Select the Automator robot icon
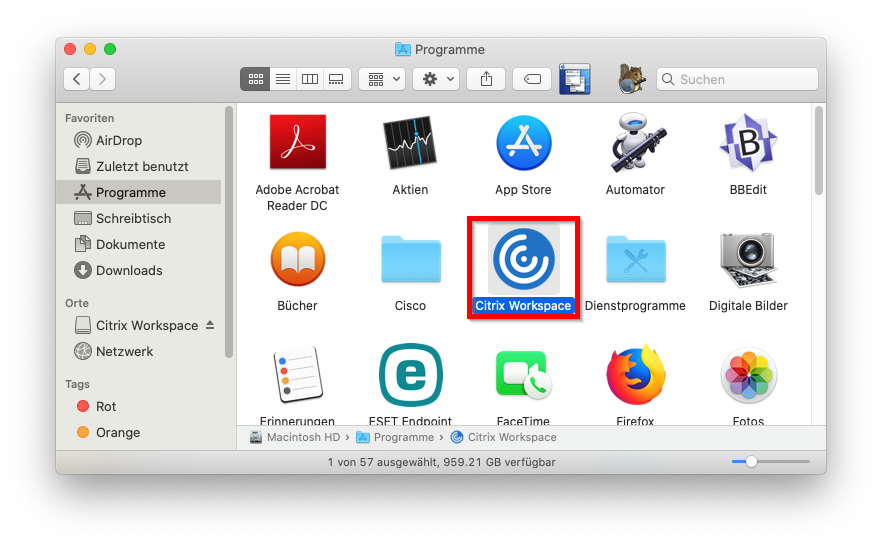The height and width of the screenshot is (548, 882). click(636, 142)
